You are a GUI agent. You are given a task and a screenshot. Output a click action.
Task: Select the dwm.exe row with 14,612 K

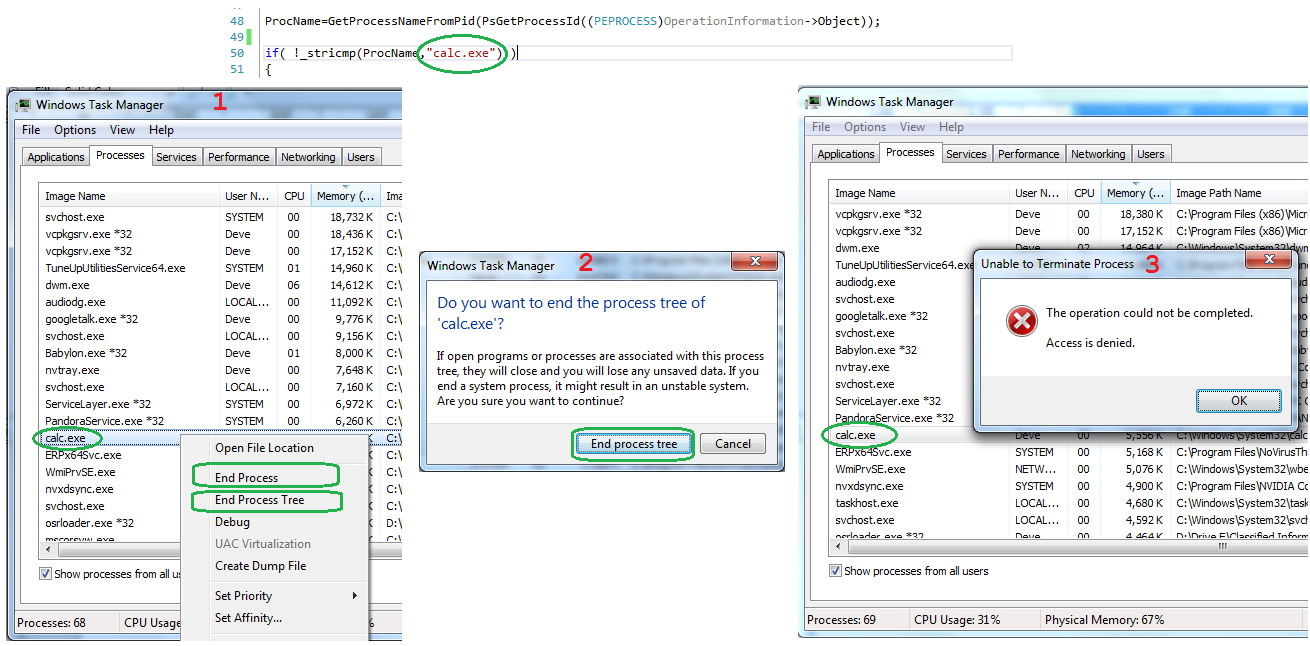(x=220, y=285)
